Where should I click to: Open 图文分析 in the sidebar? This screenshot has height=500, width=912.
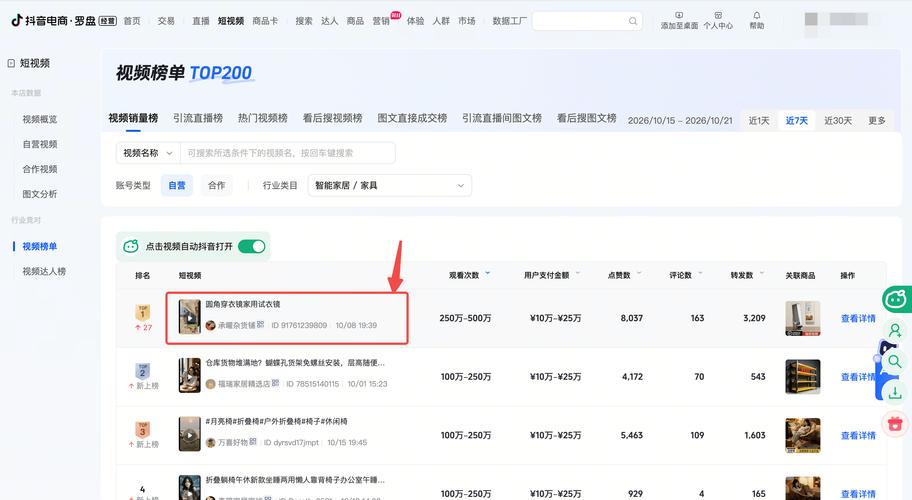[40, 194]
